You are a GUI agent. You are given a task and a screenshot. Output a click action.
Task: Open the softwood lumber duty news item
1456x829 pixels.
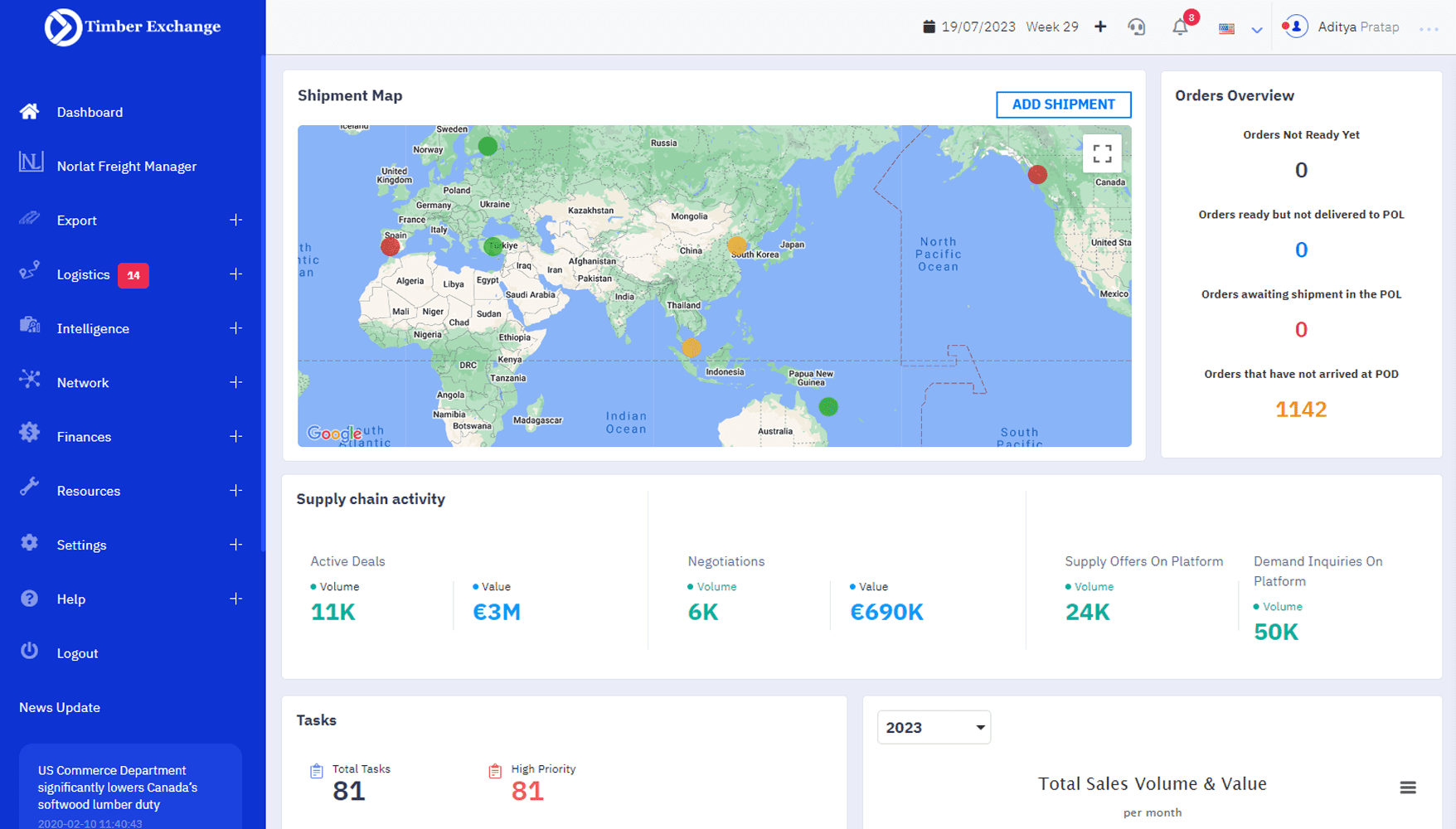pyautogui.click(x=118, y=788)
